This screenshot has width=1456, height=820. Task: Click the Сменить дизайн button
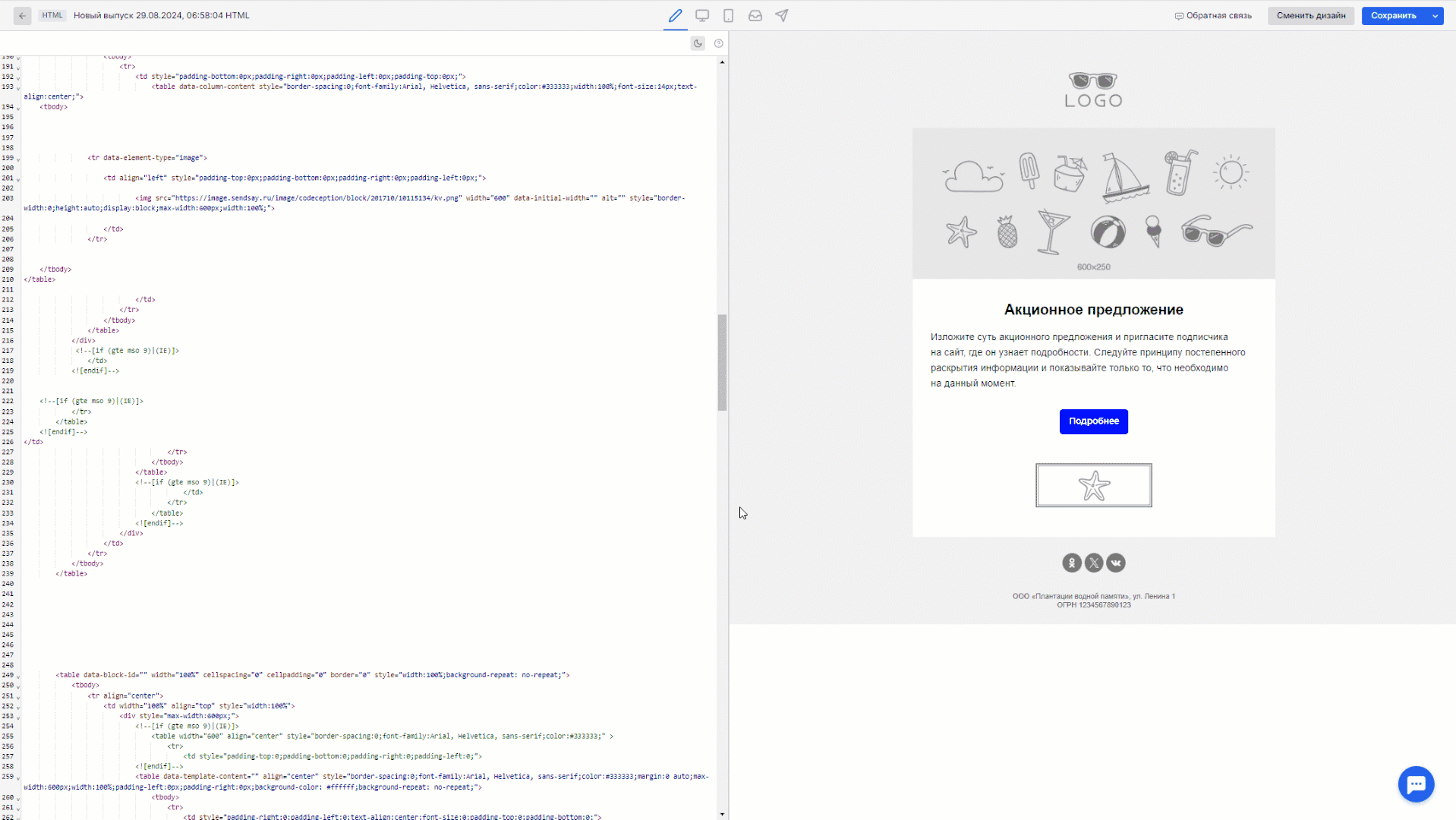[1311, 15]
